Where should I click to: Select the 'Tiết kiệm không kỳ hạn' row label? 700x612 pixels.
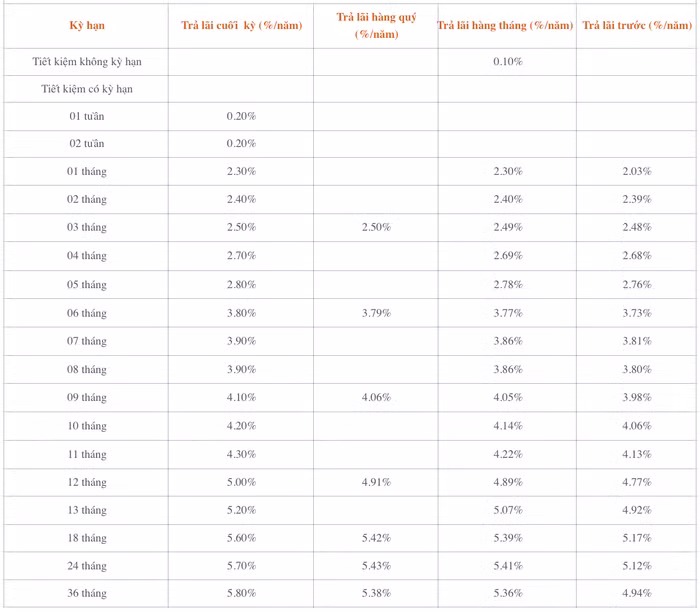click(87, 62)
